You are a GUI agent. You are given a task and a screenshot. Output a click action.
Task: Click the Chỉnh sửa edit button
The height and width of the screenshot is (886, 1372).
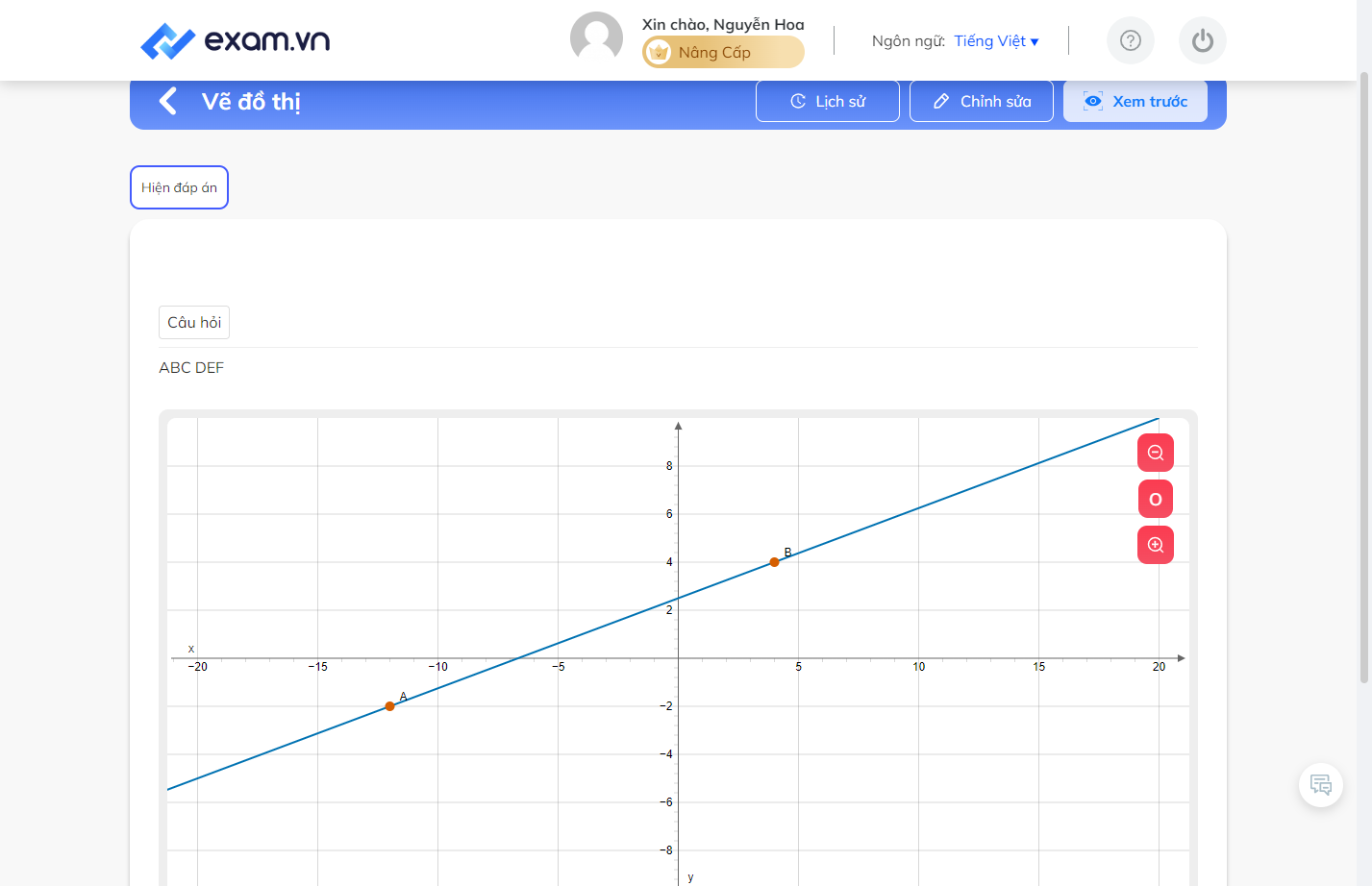coord(982,101)
